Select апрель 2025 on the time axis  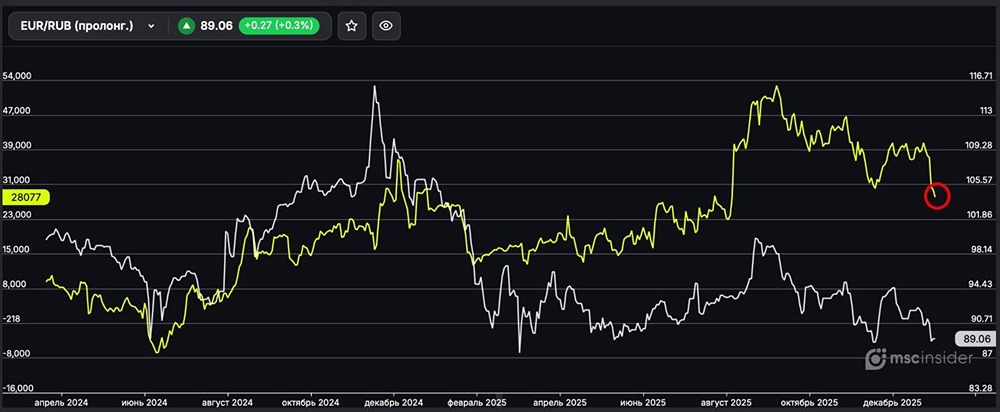pos(559,403)
